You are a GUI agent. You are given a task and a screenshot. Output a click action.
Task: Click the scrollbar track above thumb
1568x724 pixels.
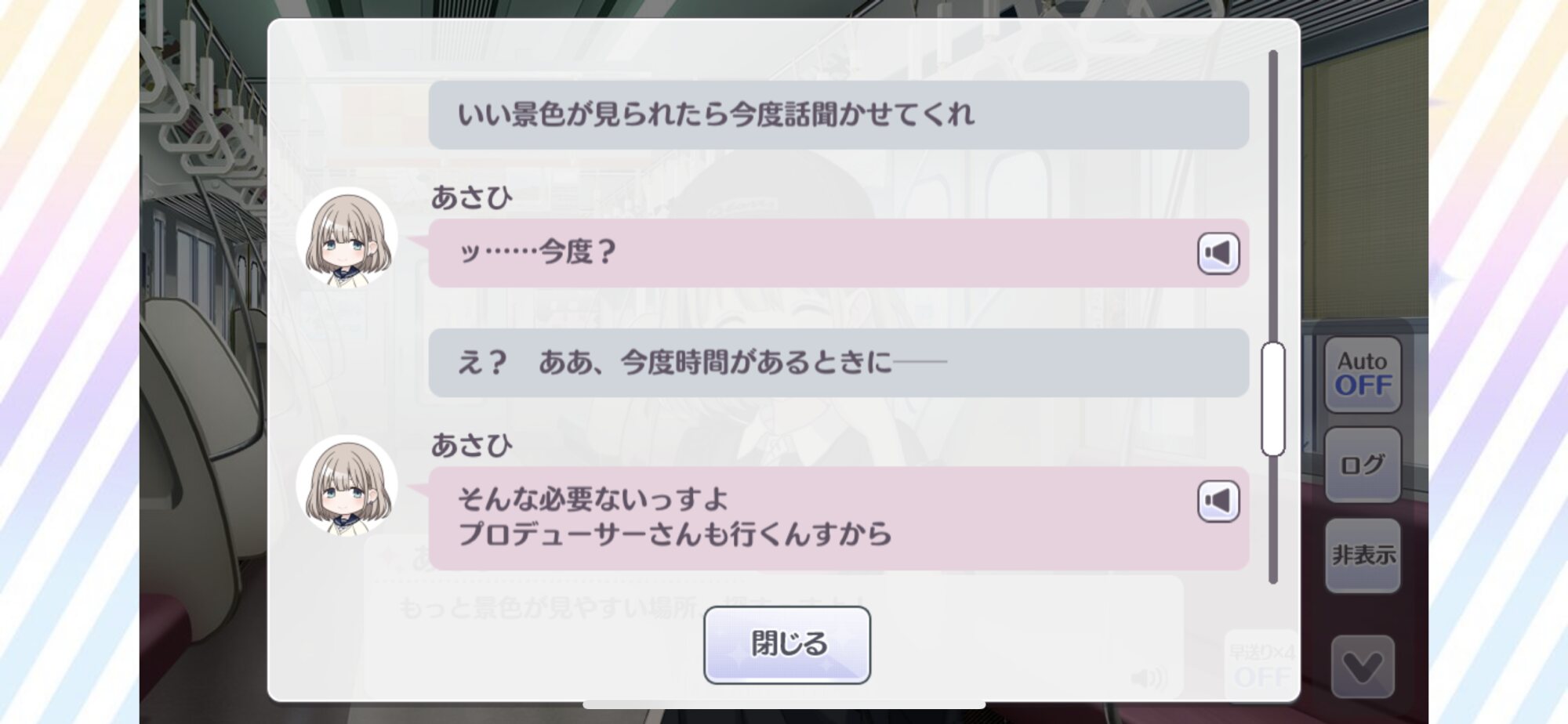[x=1272, y=196]
